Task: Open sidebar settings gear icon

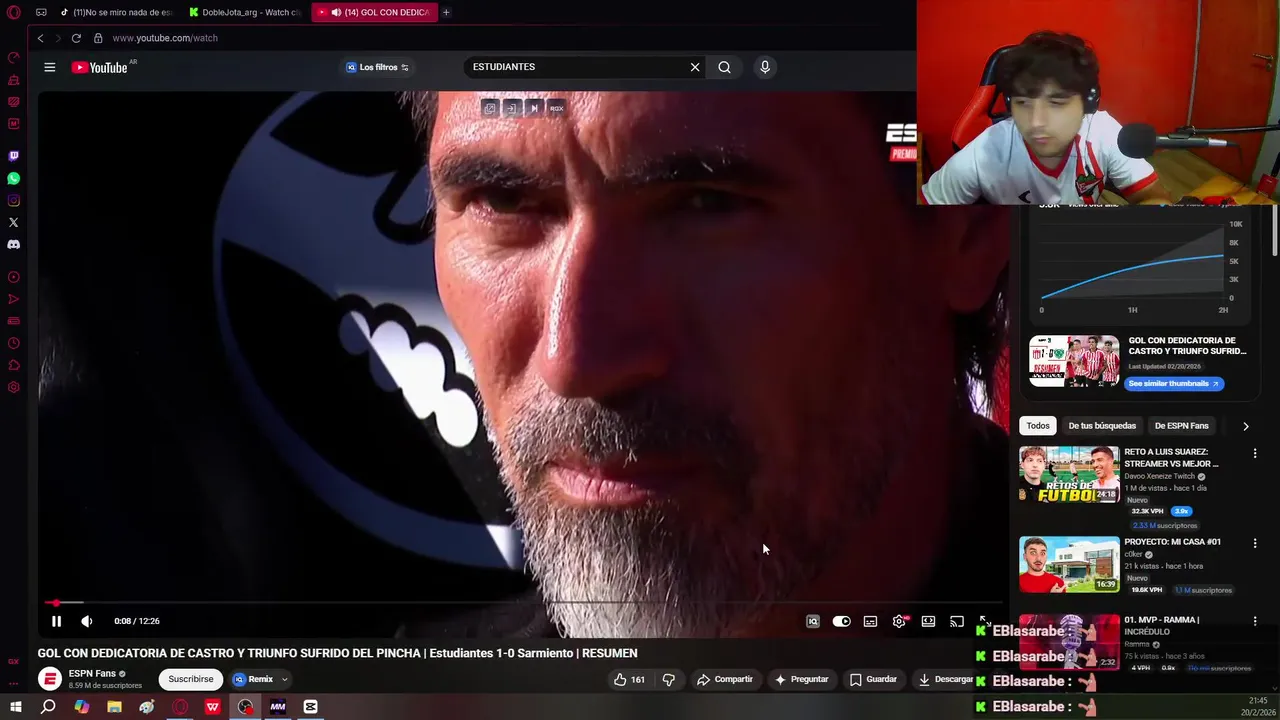Action: (14, 387)
